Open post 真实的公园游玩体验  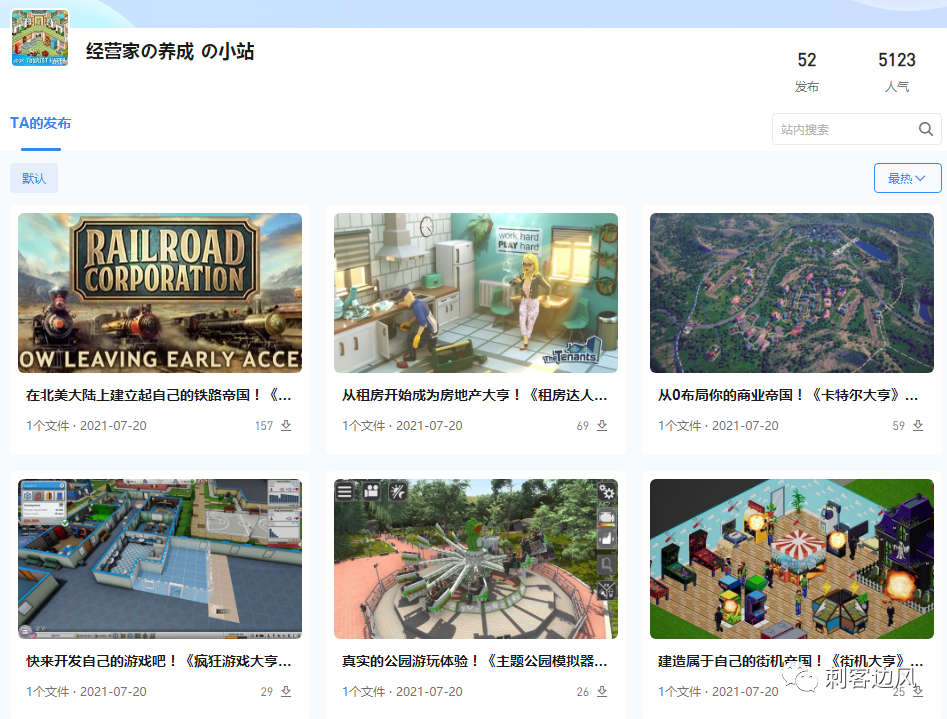(x=475, y=661)
